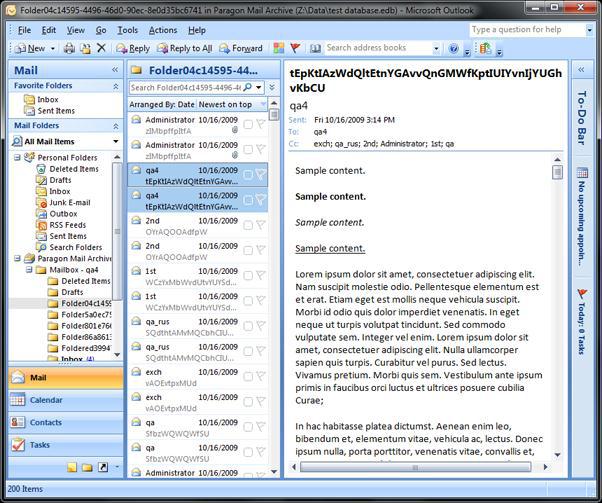Minimize the Navigation Pane with double chevron

pos(115,69)
